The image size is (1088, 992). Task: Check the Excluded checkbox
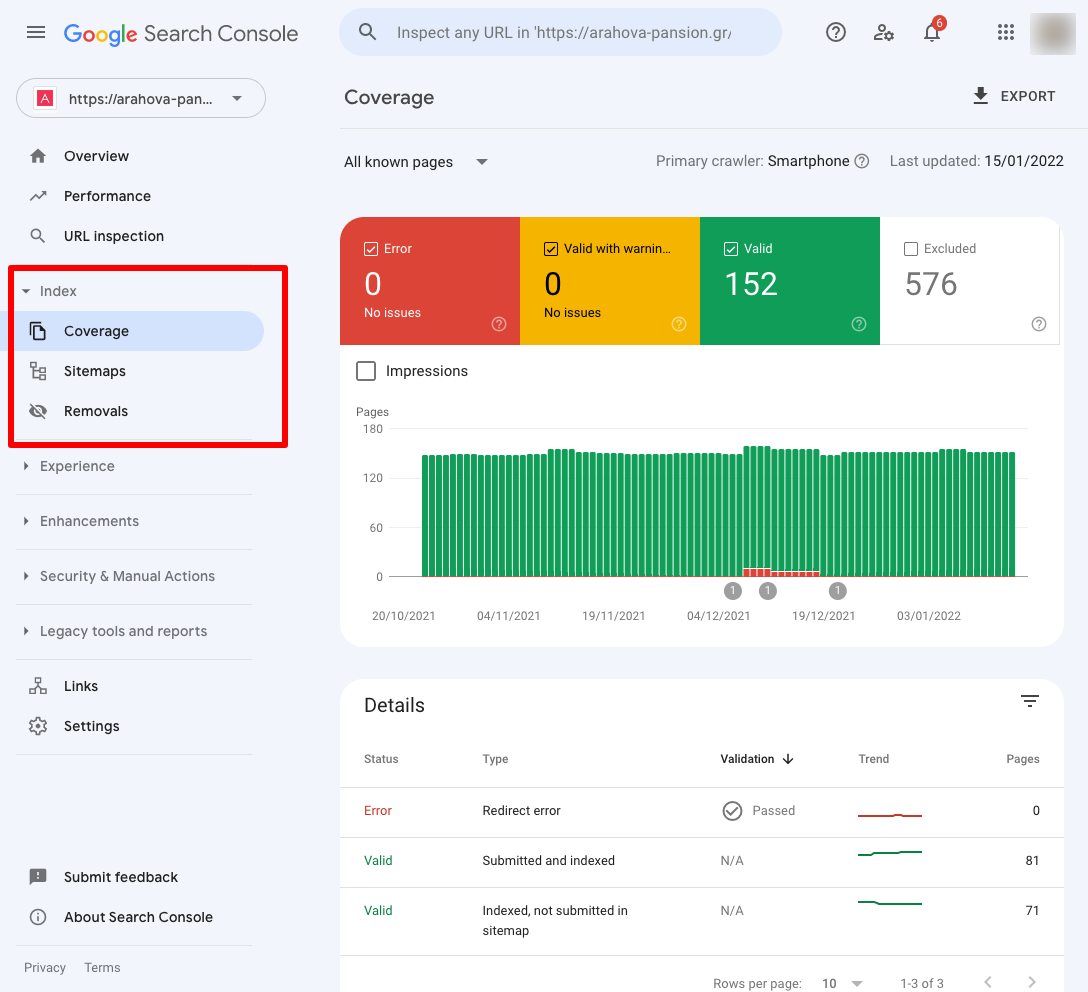point(911,249)
